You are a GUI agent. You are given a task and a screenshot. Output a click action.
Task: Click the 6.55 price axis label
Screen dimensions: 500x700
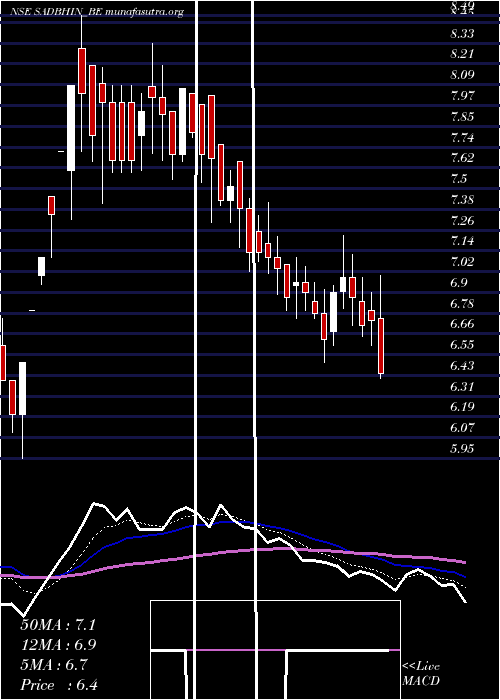click(x=462, y=345)
